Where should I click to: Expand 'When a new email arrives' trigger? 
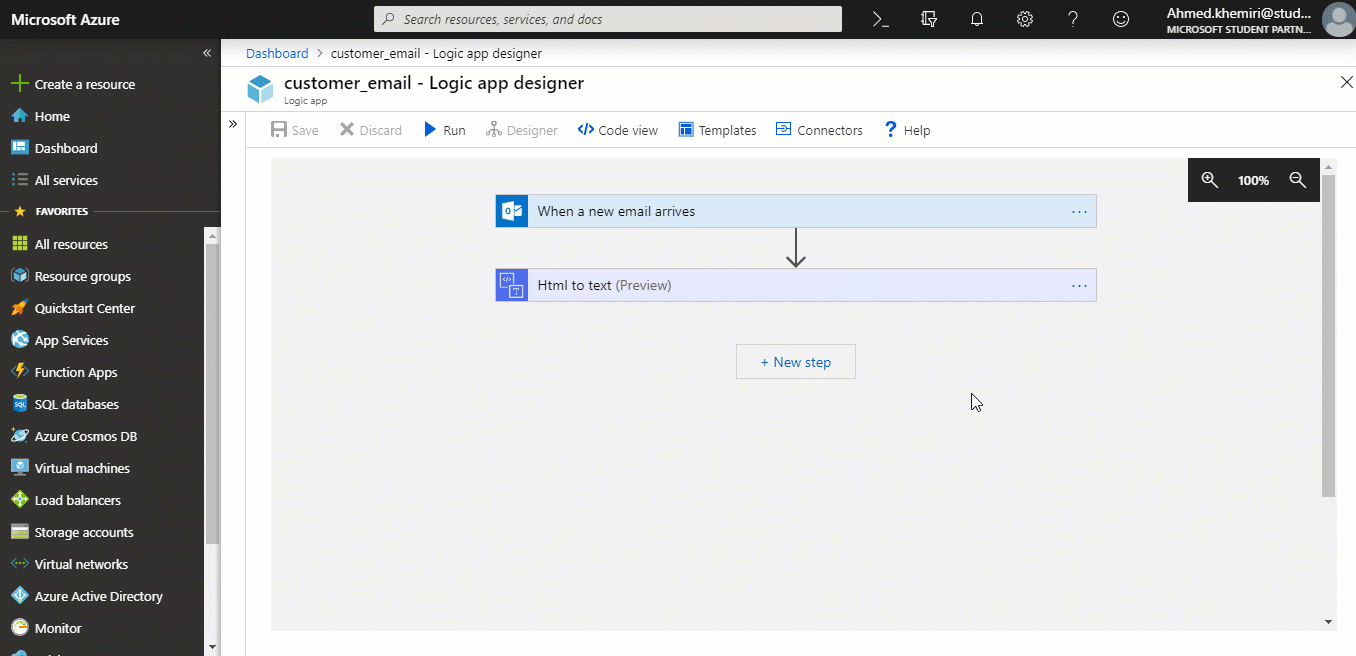click(x=796, y=211)
